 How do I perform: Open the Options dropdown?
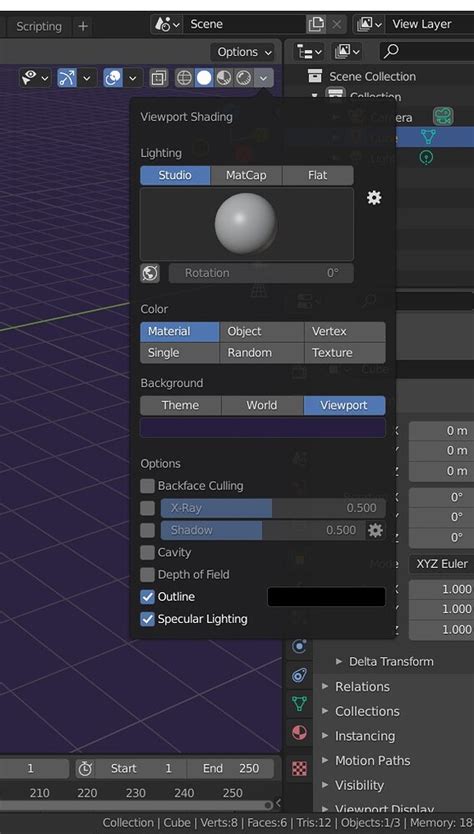click(245, 52)
